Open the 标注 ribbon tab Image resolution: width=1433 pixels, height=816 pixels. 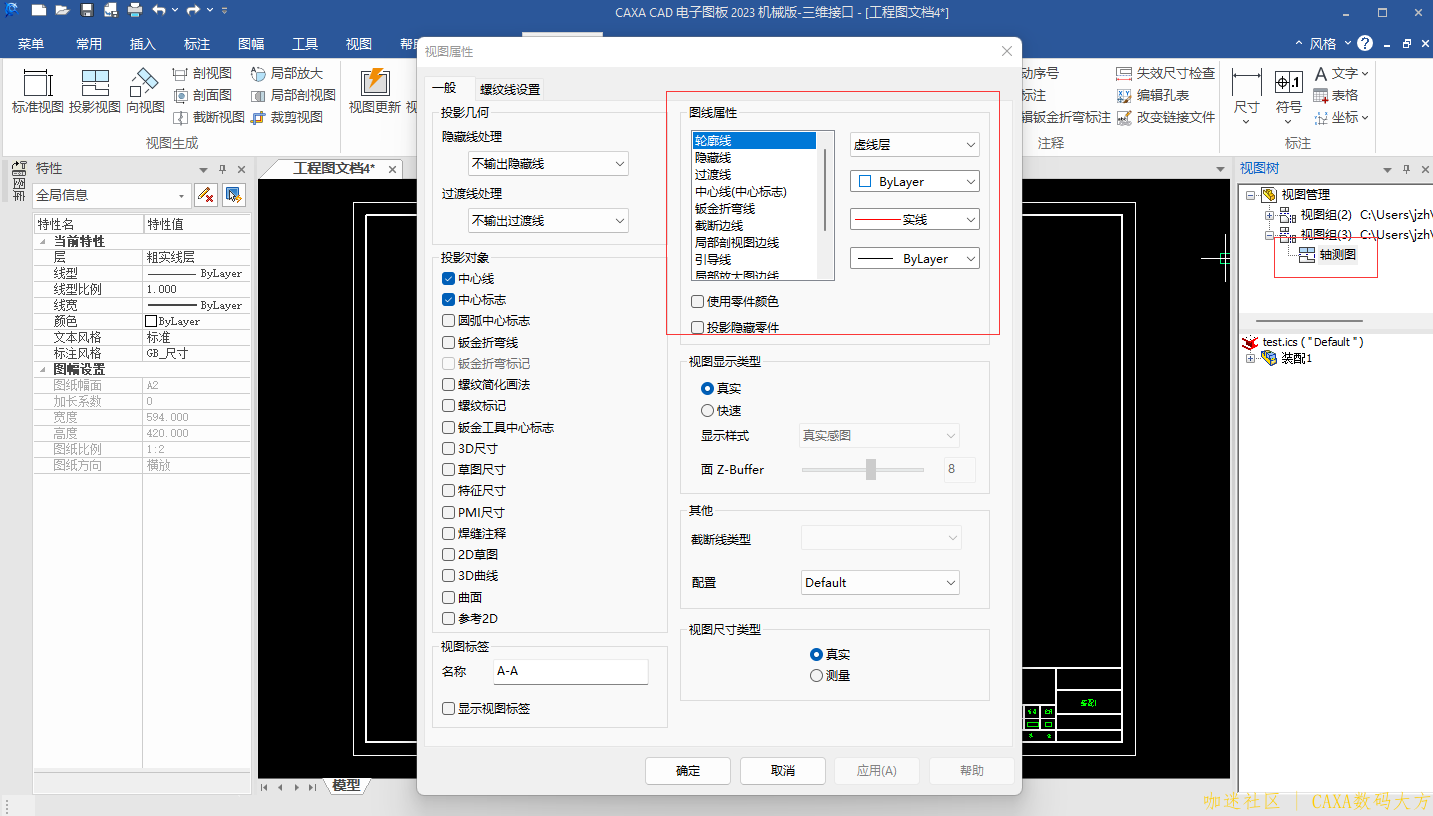click(x=197, y=44)
